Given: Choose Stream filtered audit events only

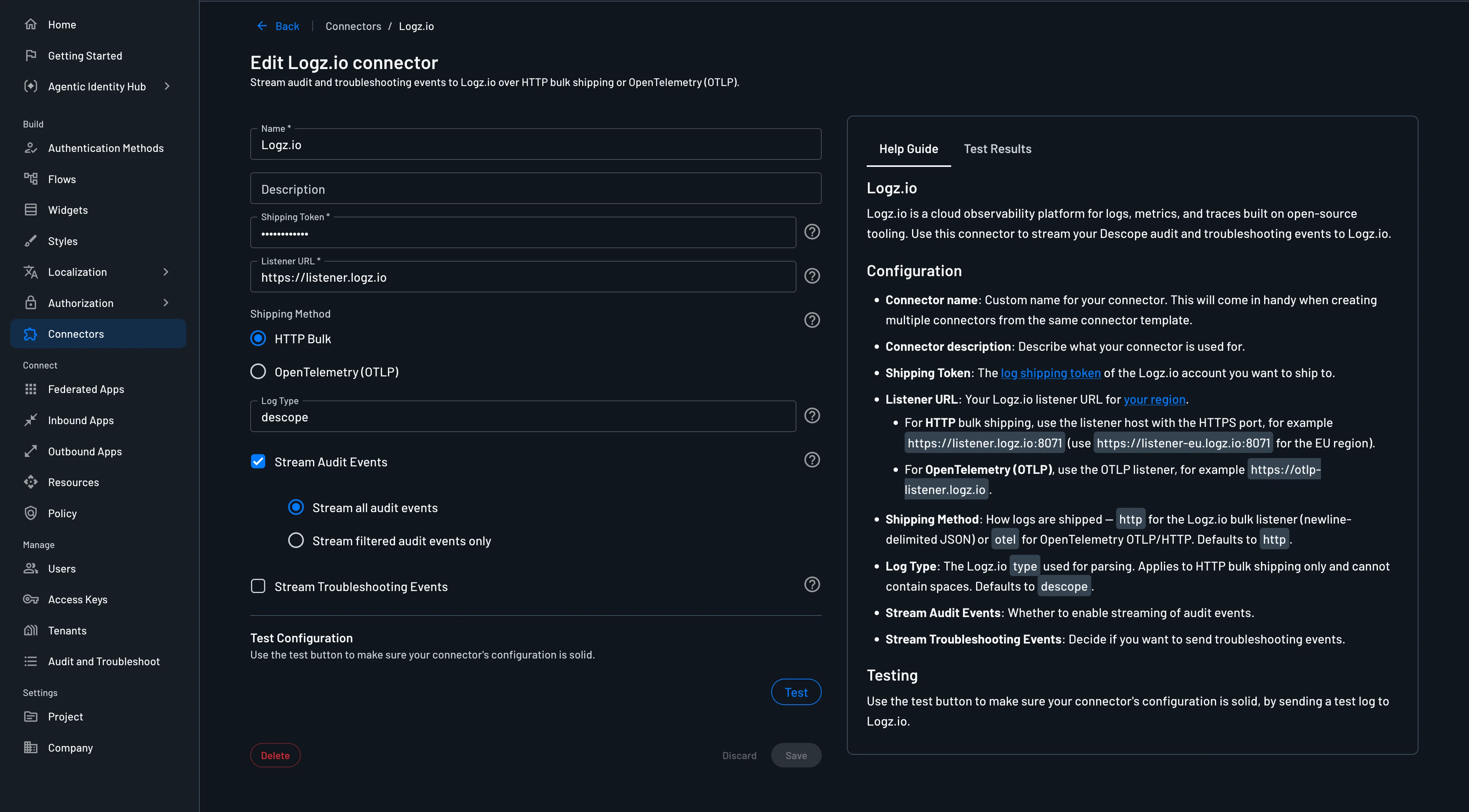Looking at the screenshot, I should pos(296,541).
